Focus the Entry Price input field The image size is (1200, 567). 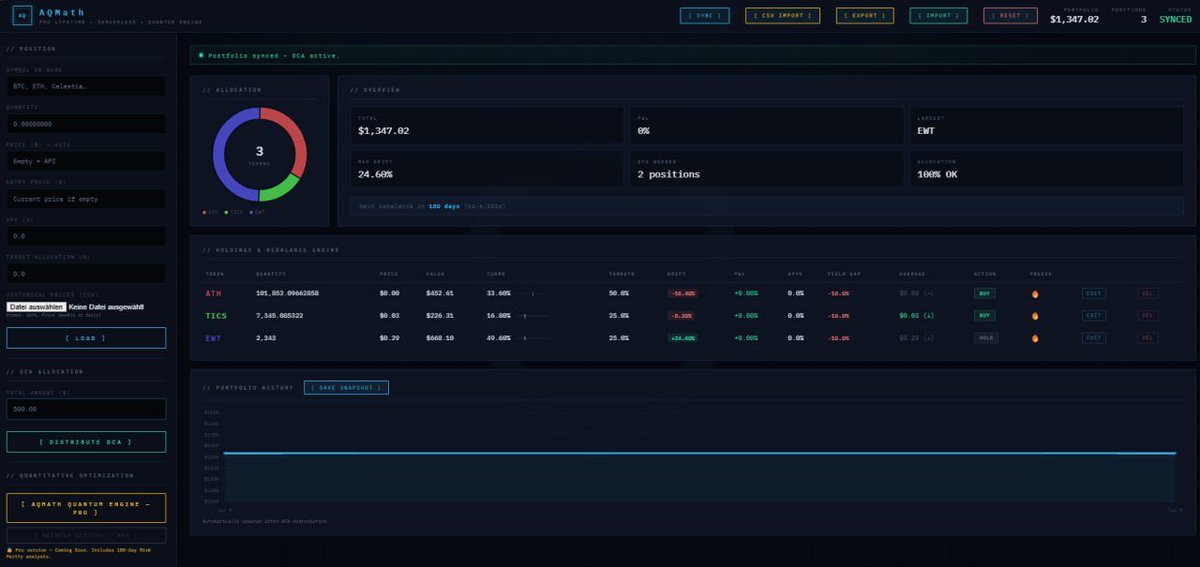[86, 199]
